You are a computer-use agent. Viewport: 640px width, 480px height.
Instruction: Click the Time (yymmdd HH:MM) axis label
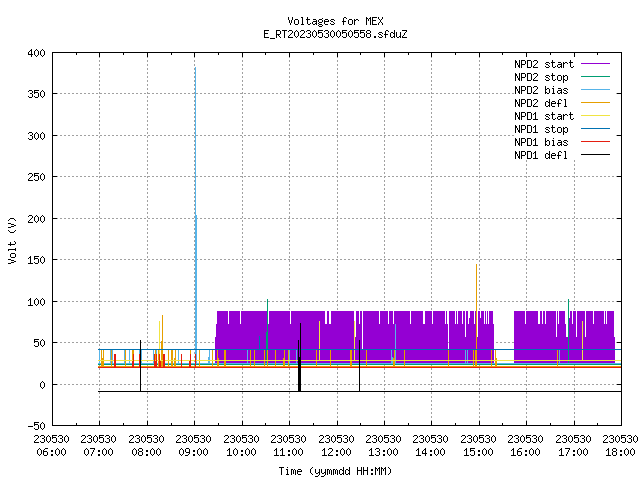pyautogui.click(x=335, y=471)
